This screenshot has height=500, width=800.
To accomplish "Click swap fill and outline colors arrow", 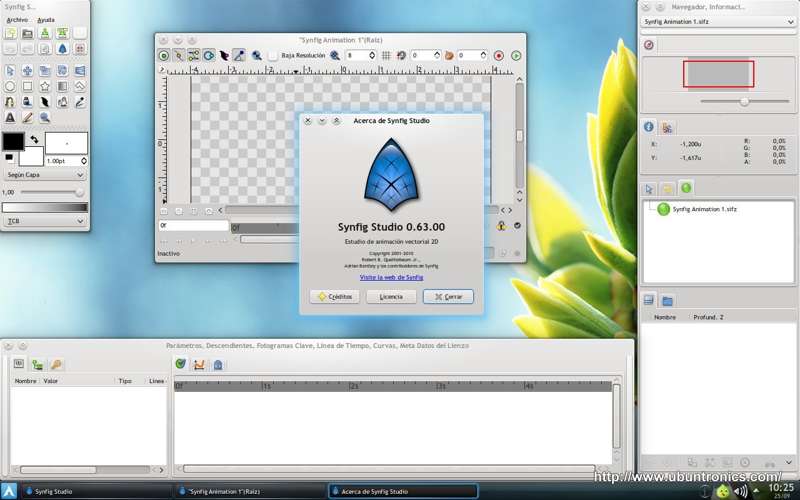I will point(34,139).
